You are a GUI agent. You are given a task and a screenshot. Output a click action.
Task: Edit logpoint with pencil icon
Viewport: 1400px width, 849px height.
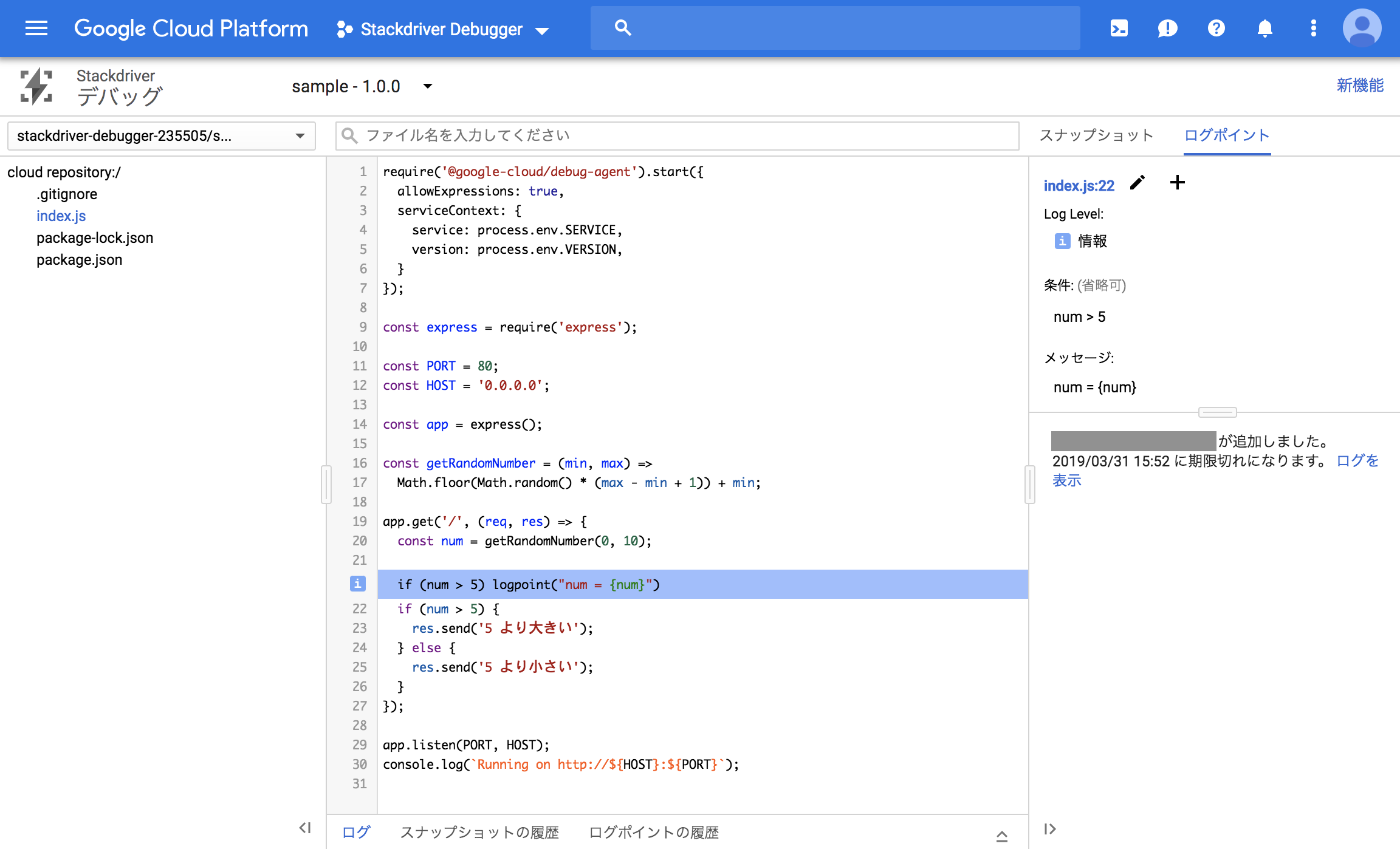tap(1137, 183)
